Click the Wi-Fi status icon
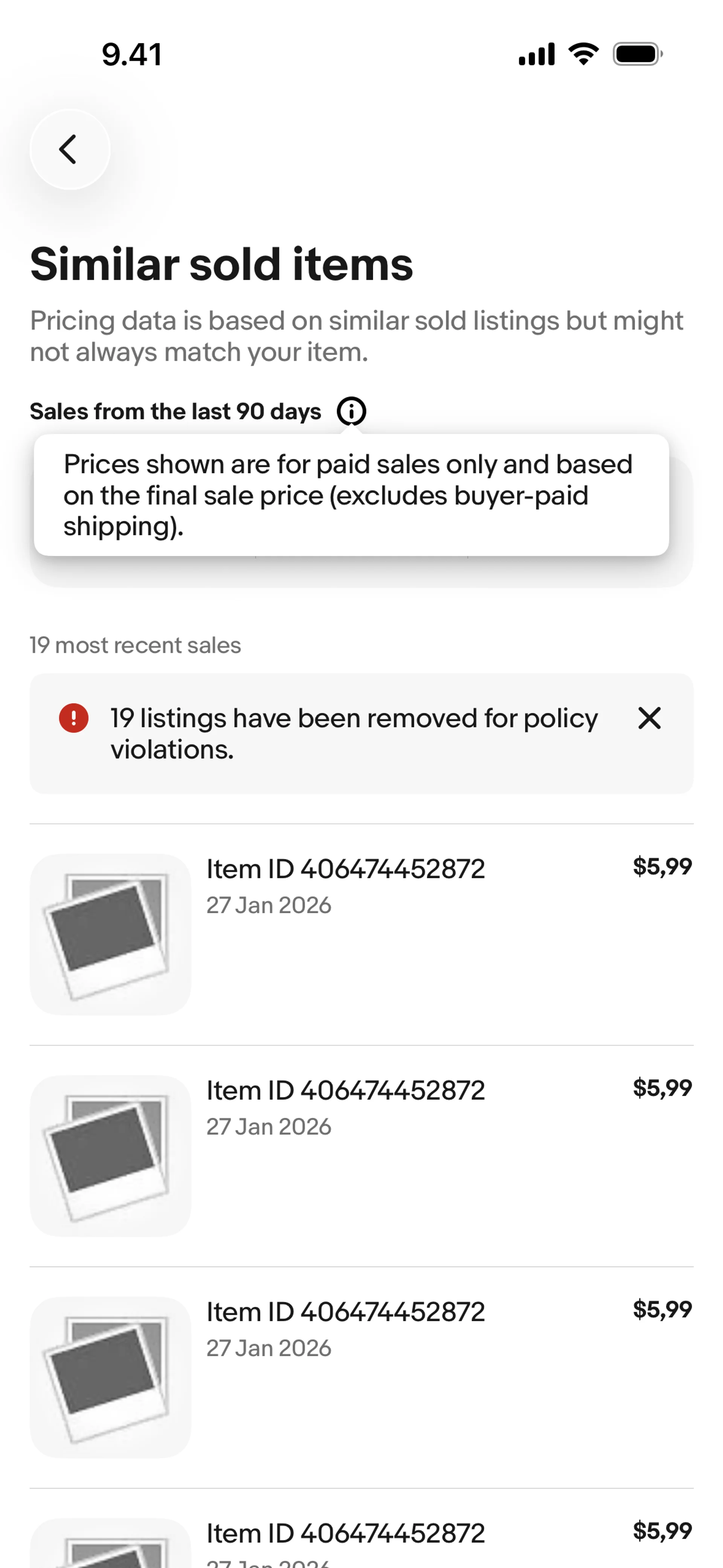The image size is (723, 1568). tap(584, 54)
